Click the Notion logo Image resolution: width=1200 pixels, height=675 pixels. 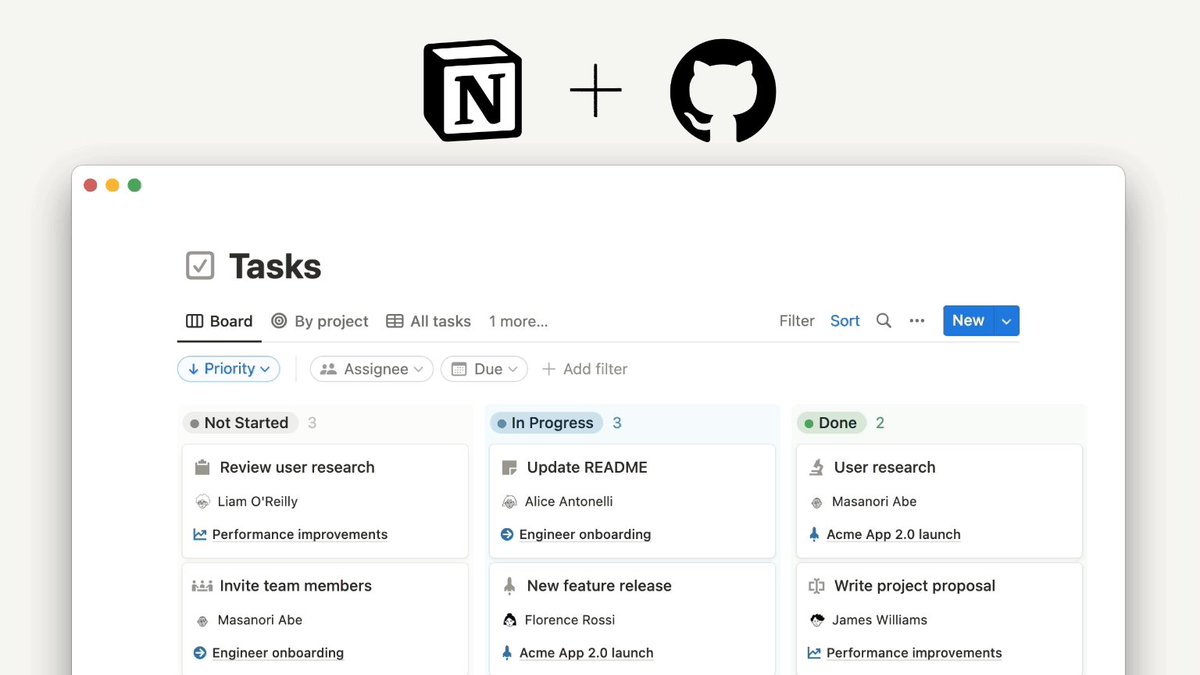[473, 90]
